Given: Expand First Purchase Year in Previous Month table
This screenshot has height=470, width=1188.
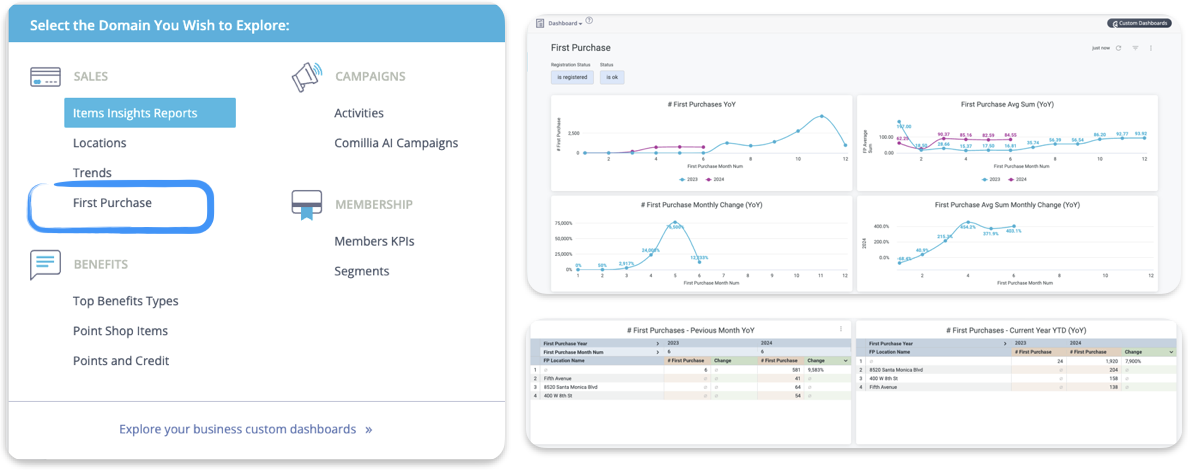Looking at the screenshot, I should [658, 343].
